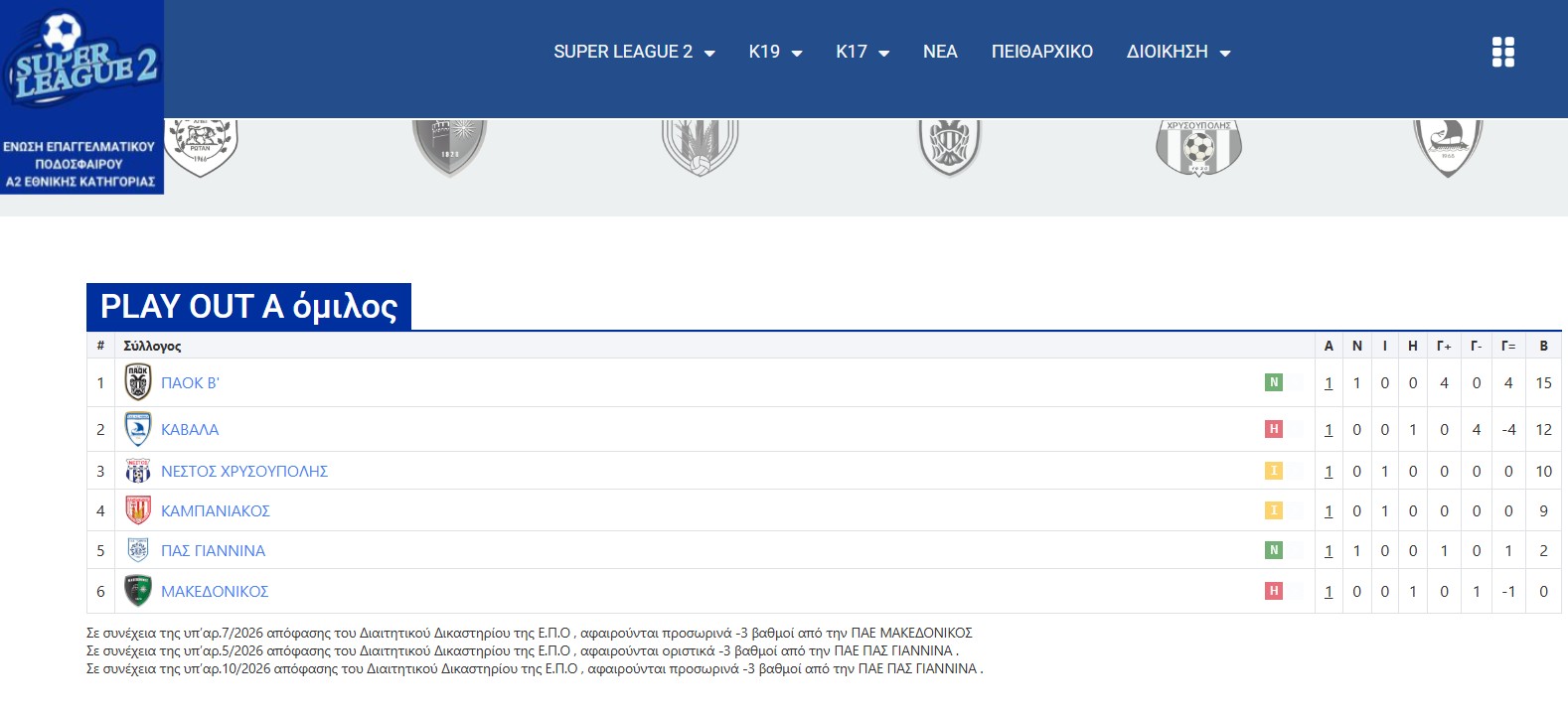Click the ship crest in team banner
This screenshot has width=1568, height=717.
pos(1448,147)
